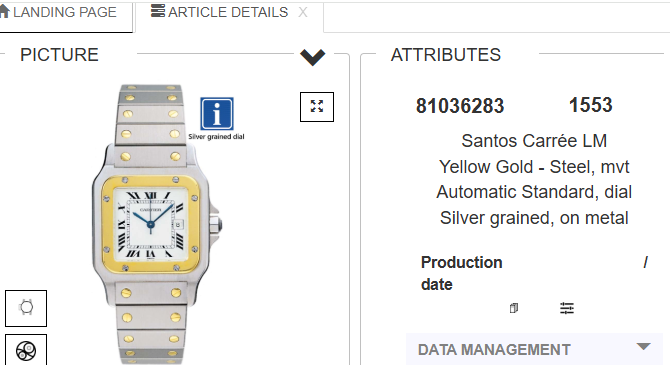Click the blue info icon
This screenshot has width=670, height=365.
[217, 113]
